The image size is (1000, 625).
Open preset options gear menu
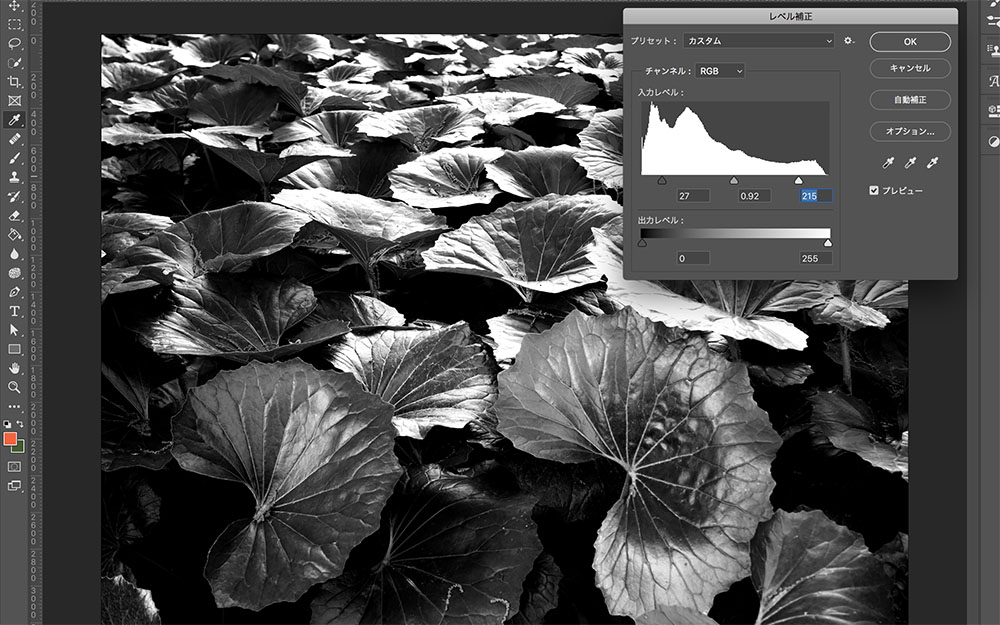(x=849, y=41)
